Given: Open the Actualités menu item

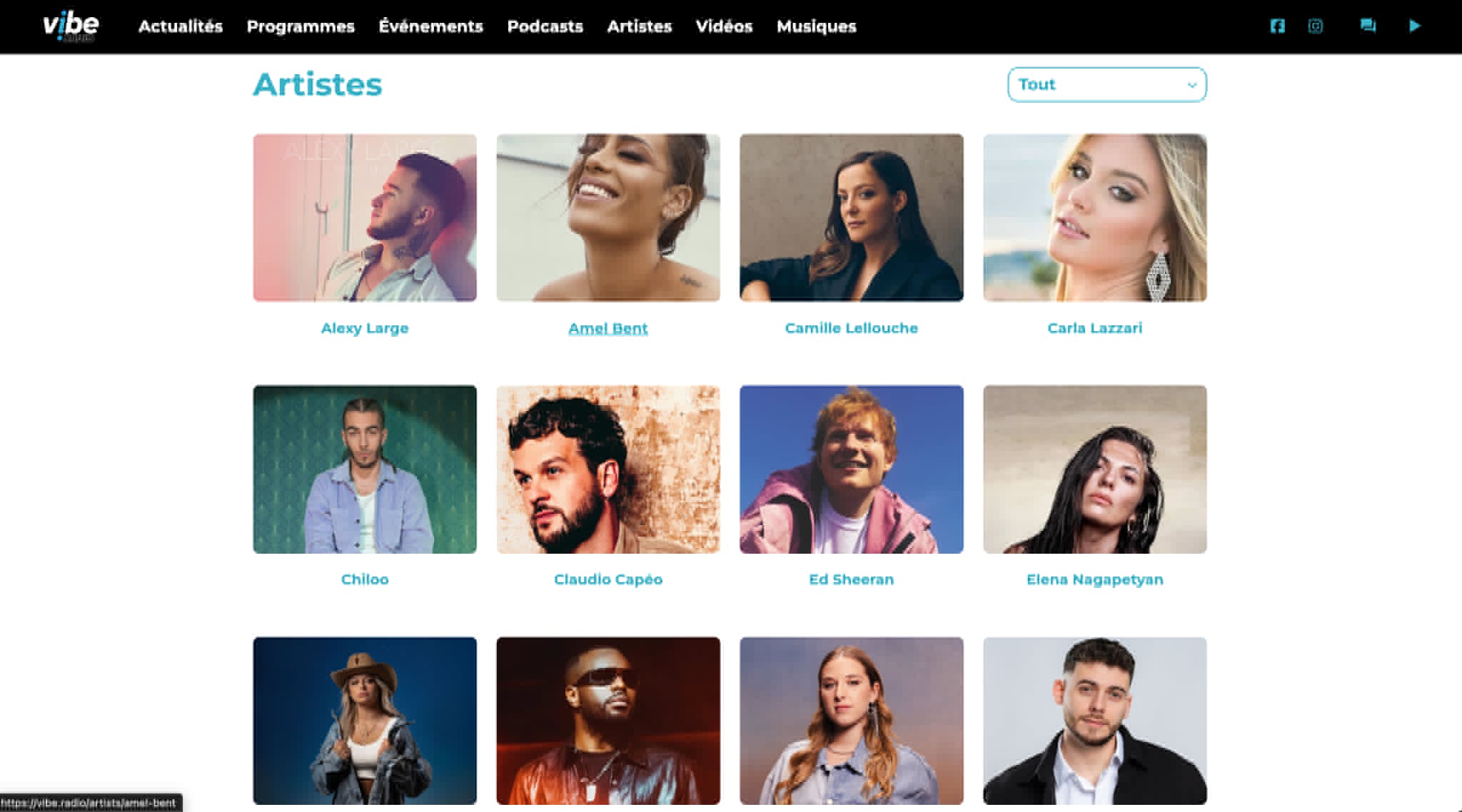Looking at the screenshot, I should pos(181,26).
